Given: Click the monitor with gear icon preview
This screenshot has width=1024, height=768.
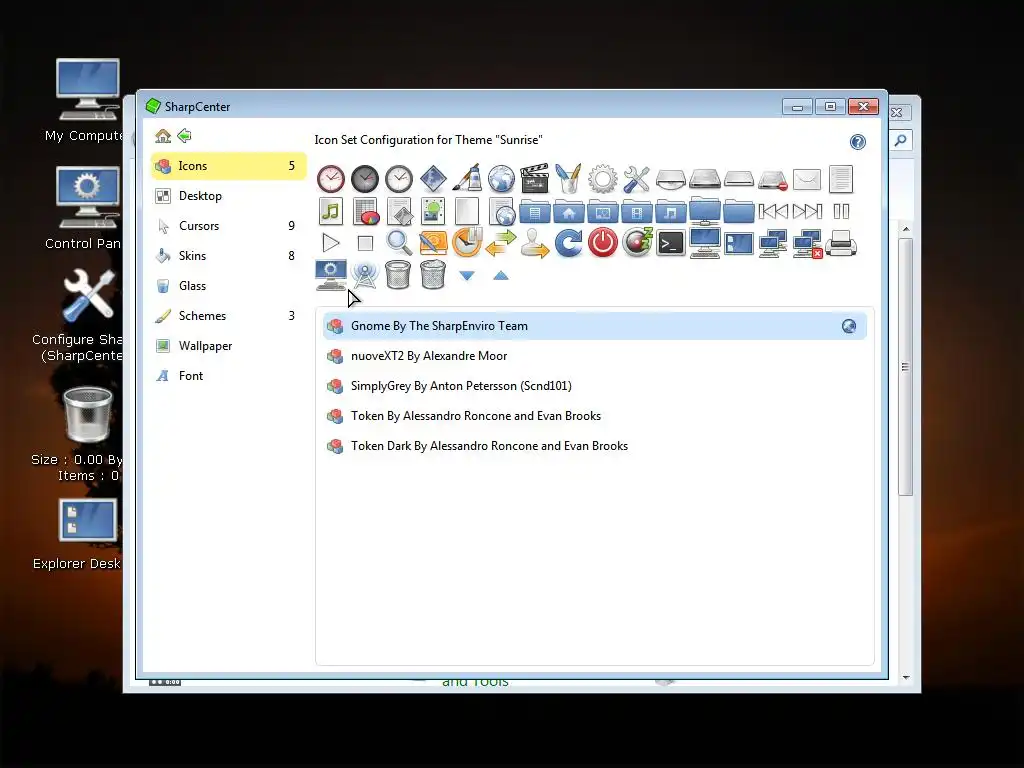Looking at the screenshot, I should (331, 275).
